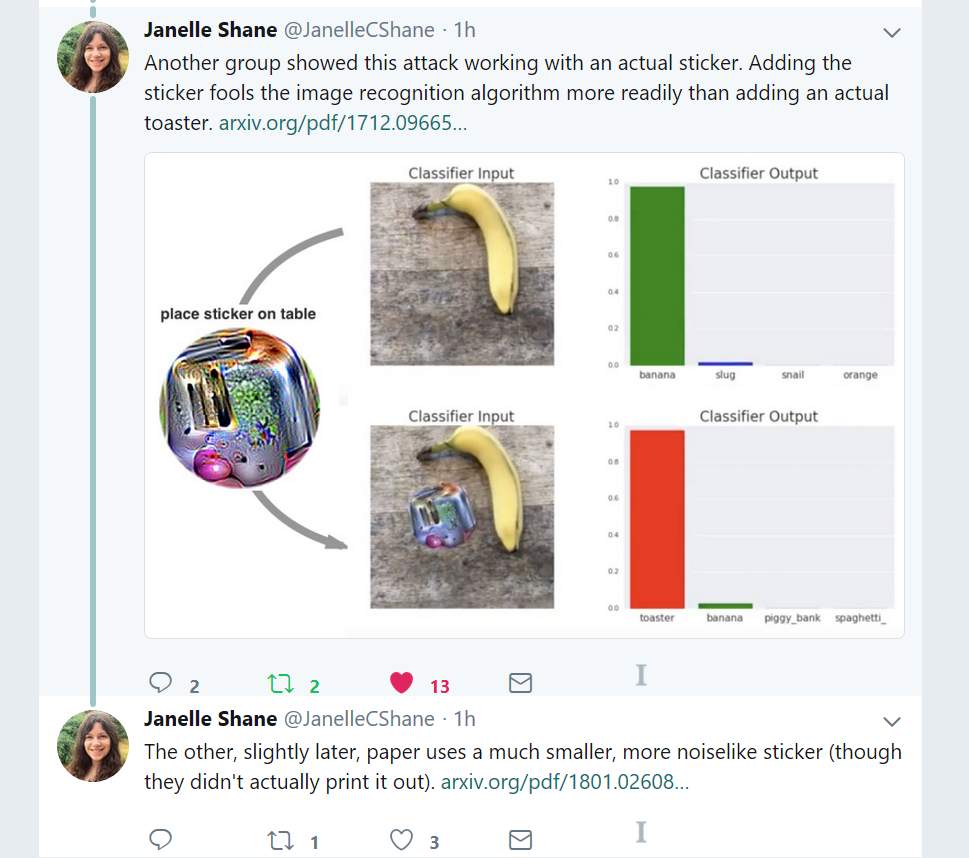Send first tweet via direct message
Screen dimensions: 969x858
(520, 683)
